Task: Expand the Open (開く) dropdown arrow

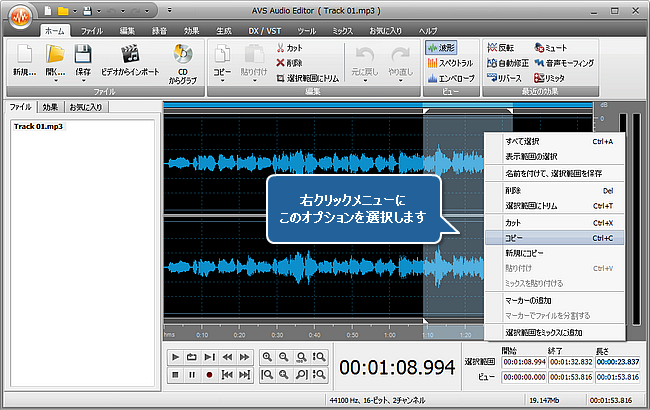Action: click(x=56, y=80)
